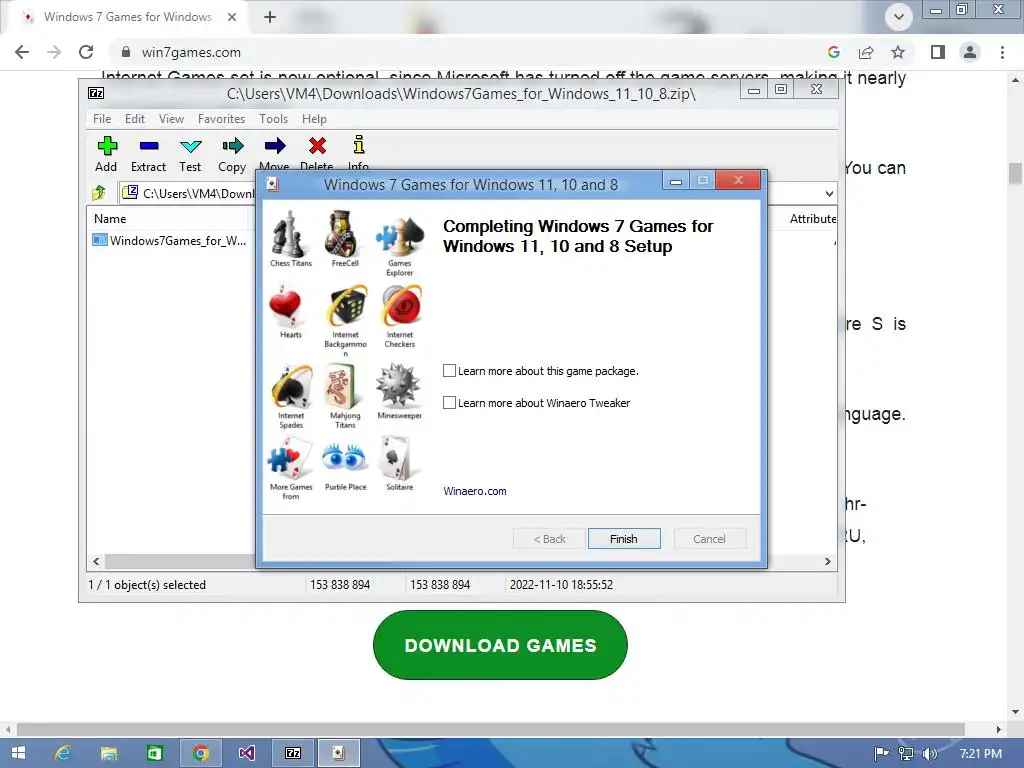Click the Cancel button in setup

(x=709, y=539)
